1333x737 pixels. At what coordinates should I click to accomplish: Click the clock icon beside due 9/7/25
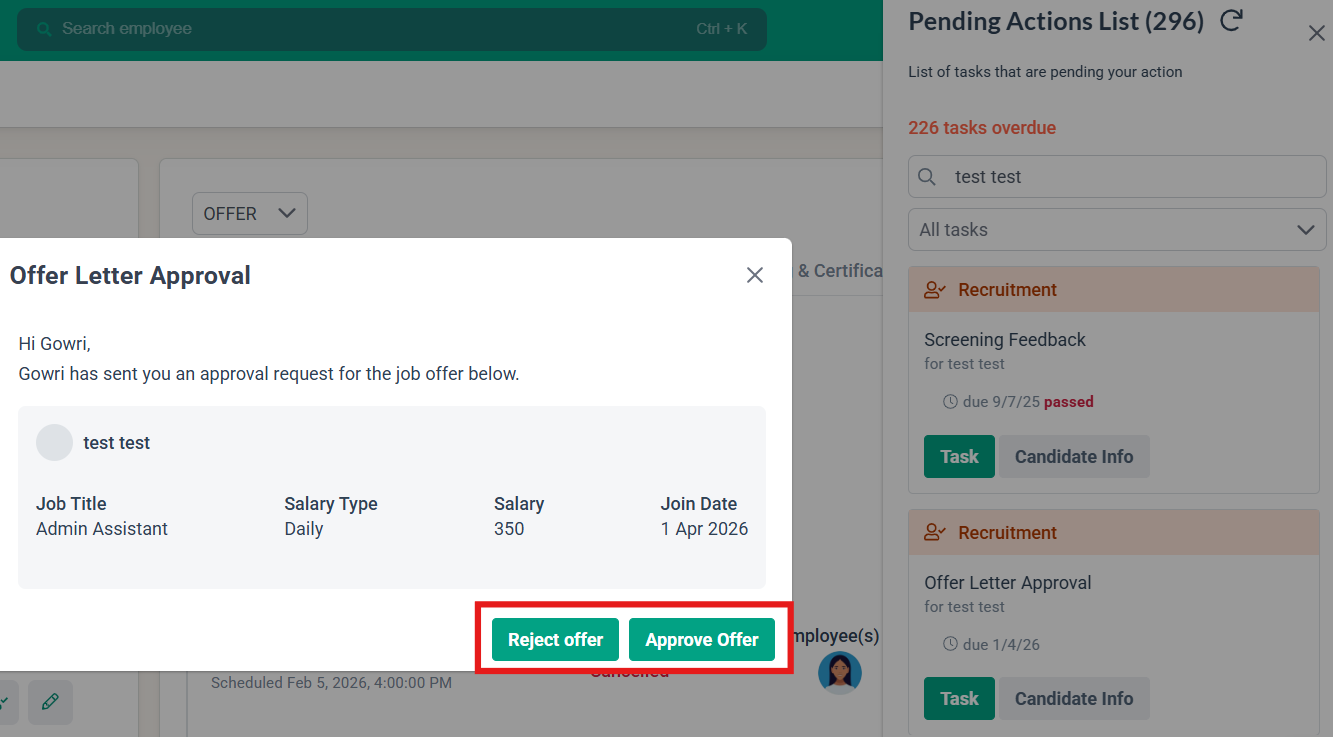(x=950, y=402)
